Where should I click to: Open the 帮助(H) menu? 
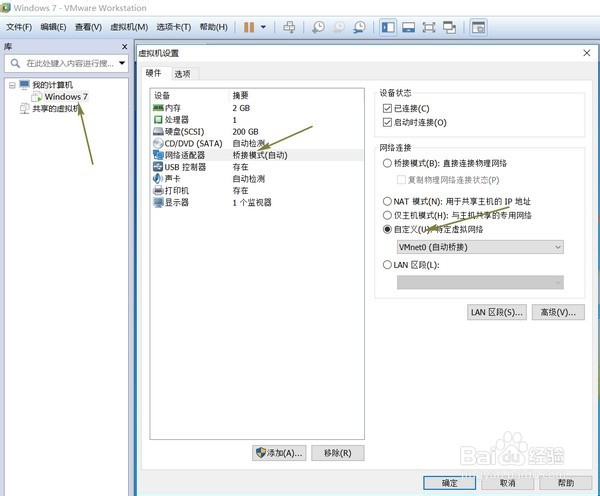[214, 27]
